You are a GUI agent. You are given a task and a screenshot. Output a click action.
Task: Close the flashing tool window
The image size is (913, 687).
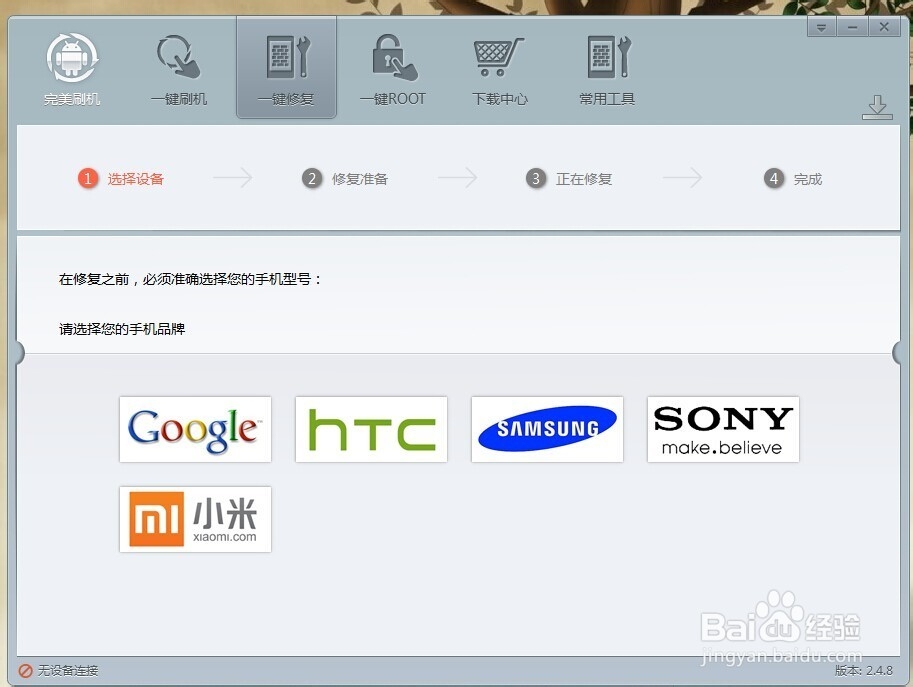tap(884, 27)
